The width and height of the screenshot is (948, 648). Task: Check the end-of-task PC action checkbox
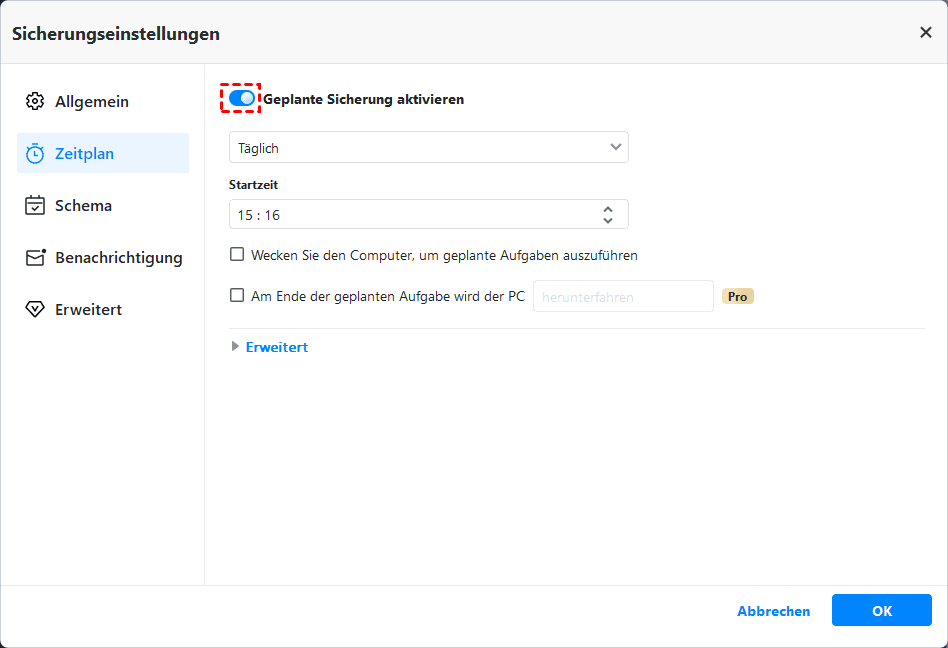[237, 296]
